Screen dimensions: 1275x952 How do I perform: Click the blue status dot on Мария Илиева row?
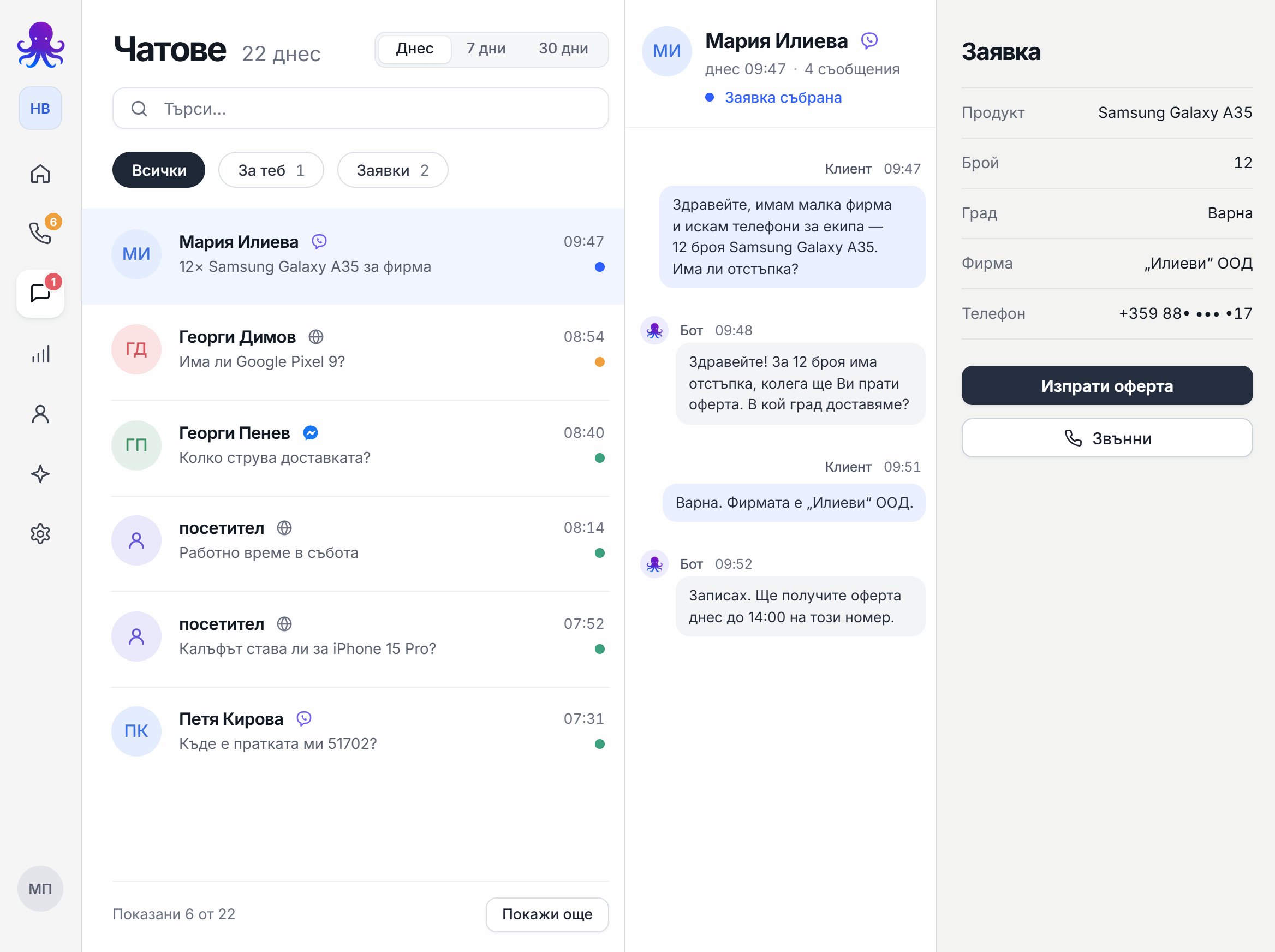600,267
